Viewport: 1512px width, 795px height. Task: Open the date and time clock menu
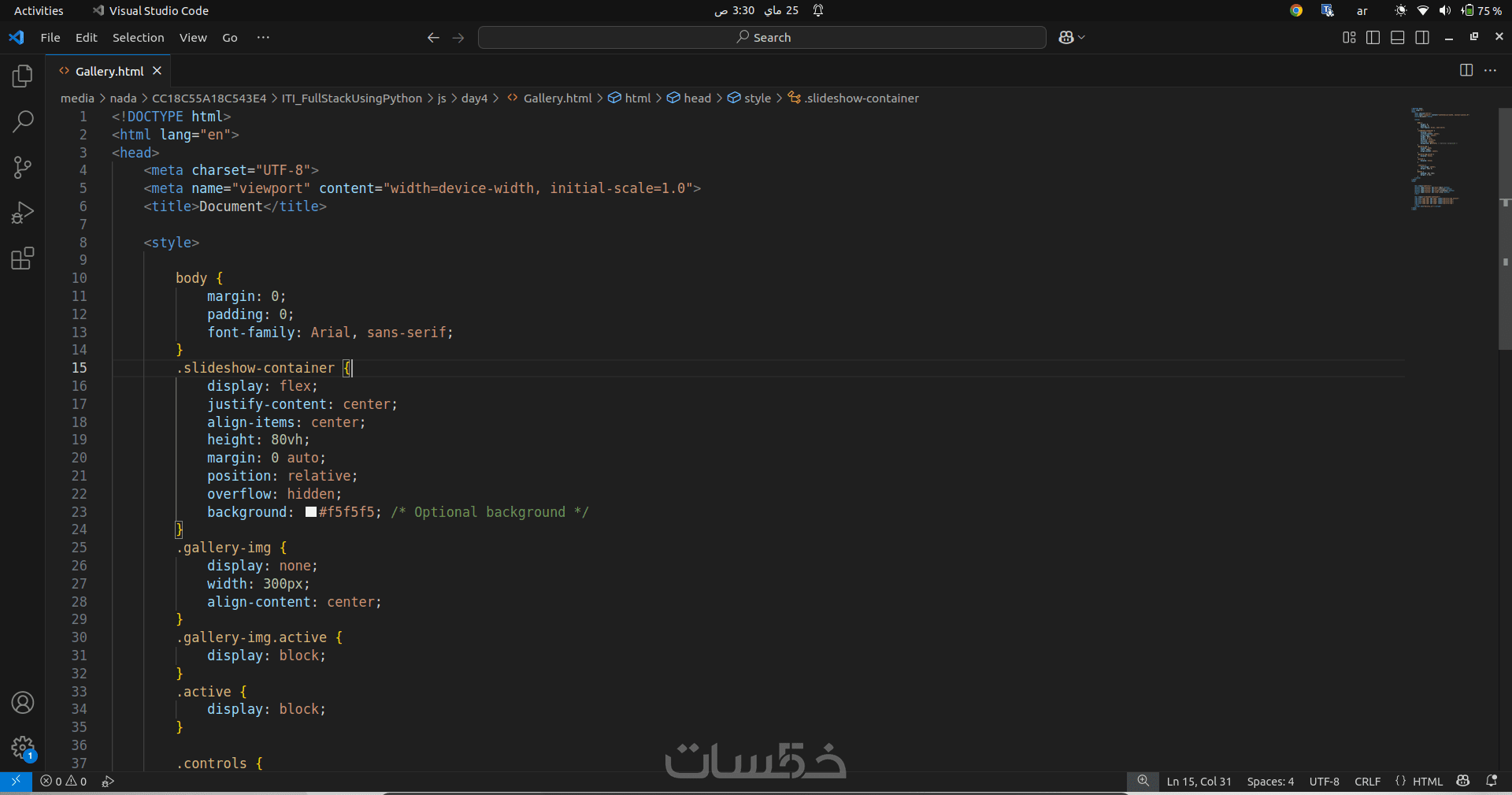tap(756, 10)
